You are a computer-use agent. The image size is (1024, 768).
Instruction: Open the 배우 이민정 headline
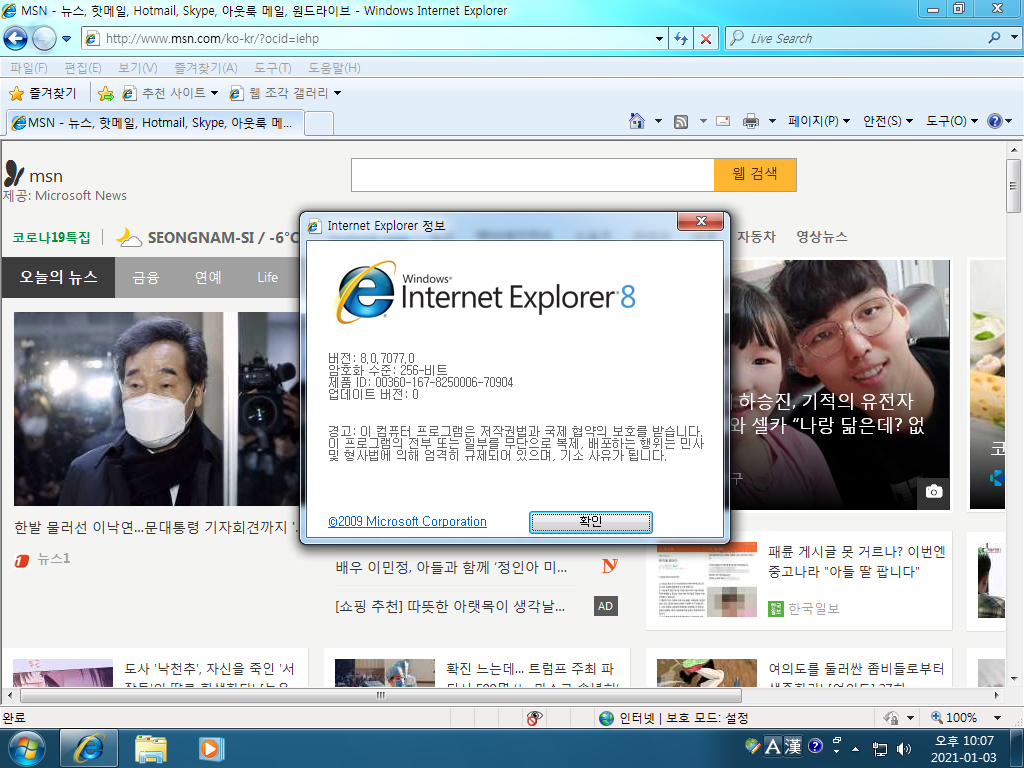(451, 568)
